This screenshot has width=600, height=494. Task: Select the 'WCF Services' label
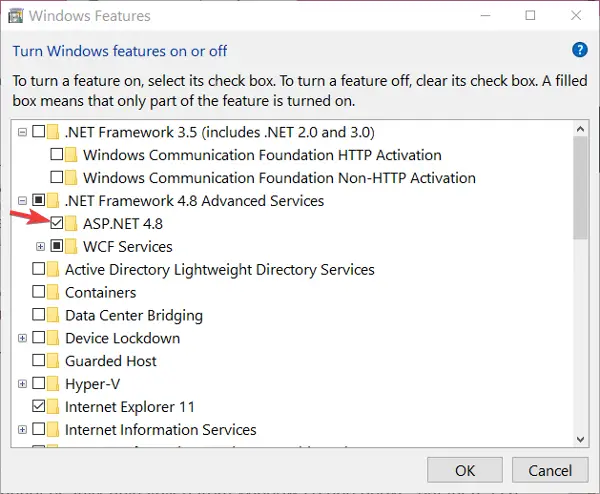128,246
